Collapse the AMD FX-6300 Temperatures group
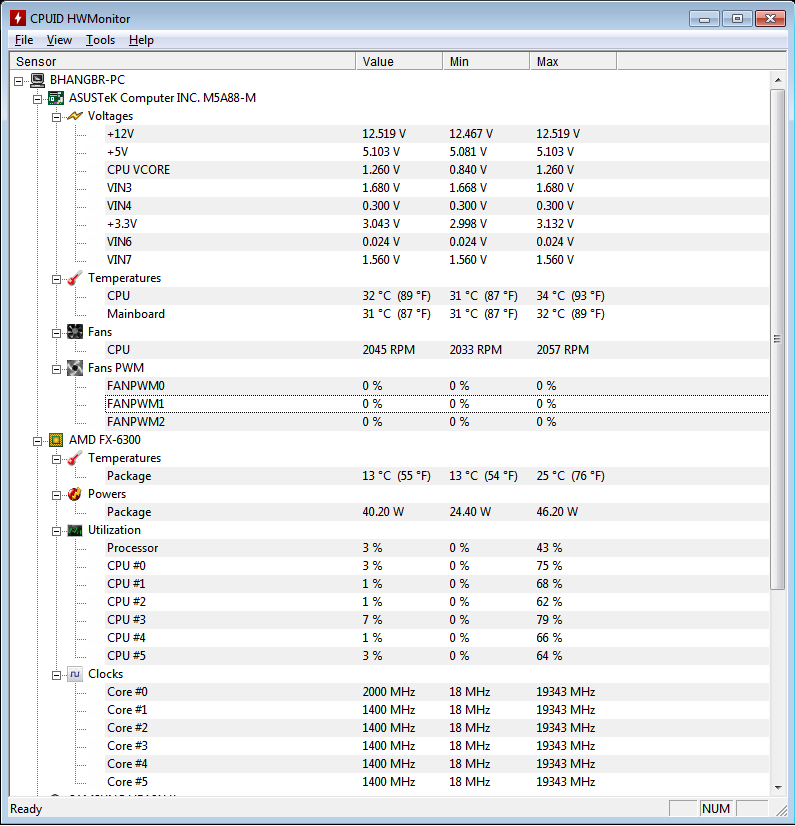This screenshot has height=826, width=795. point(56,459)
